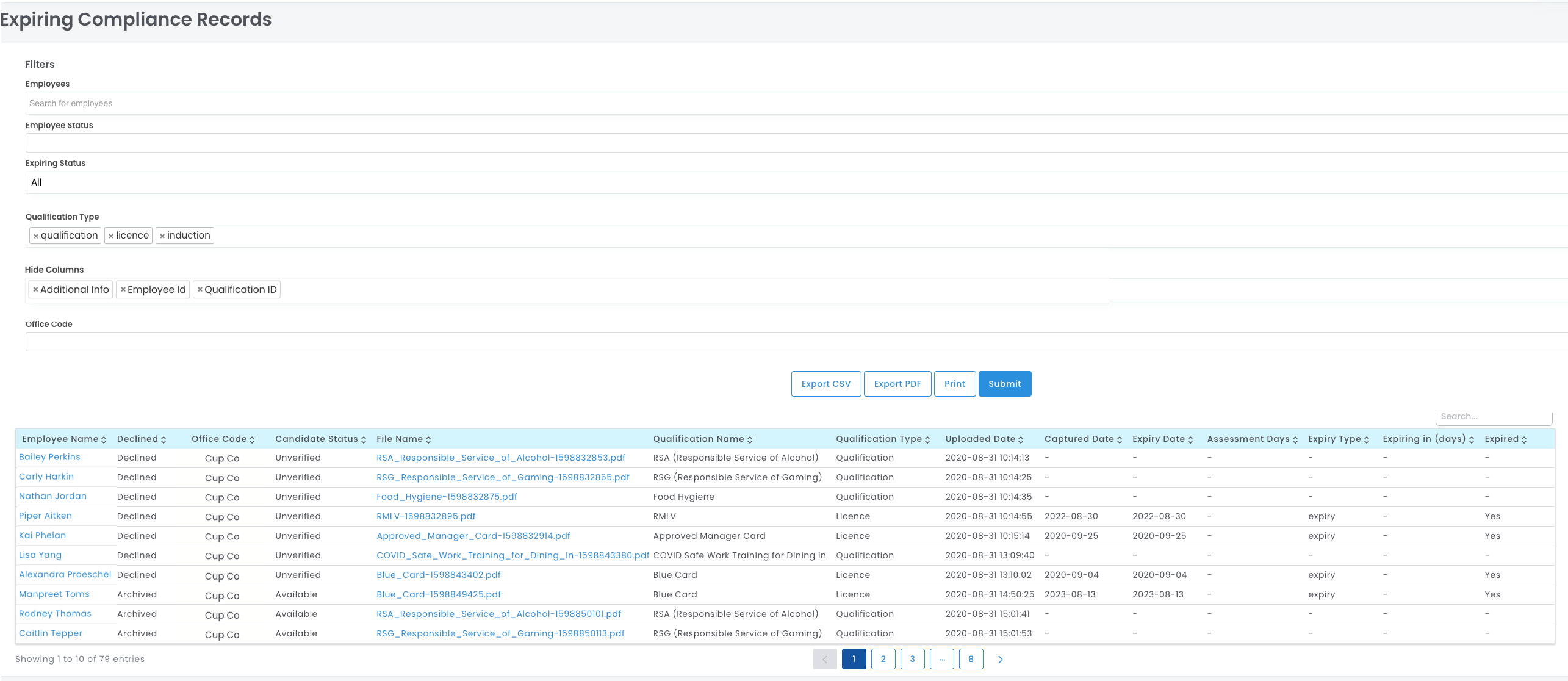Open the RMLV-1598832895.pdf file link
The width and height of the screenshot is (1568, 681).
(426, 516)
